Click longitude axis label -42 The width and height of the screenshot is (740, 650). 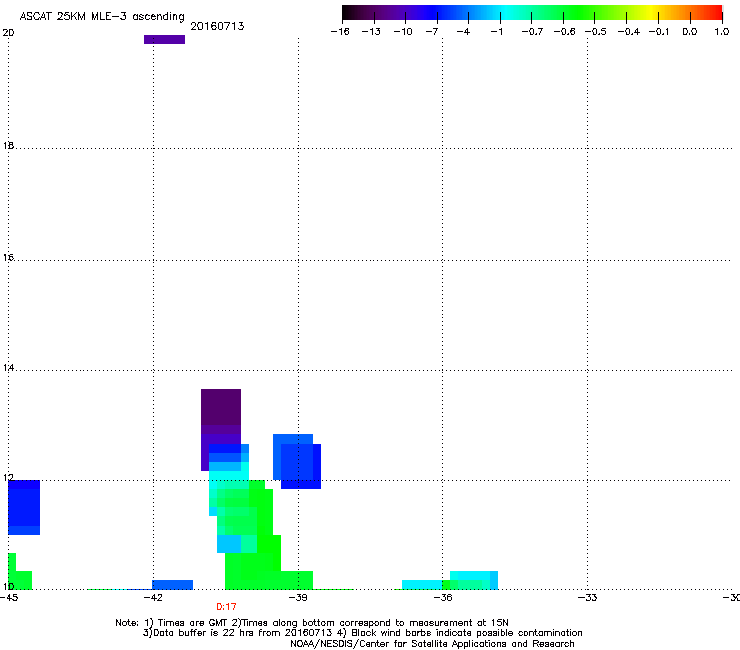[x=153, y=598]
